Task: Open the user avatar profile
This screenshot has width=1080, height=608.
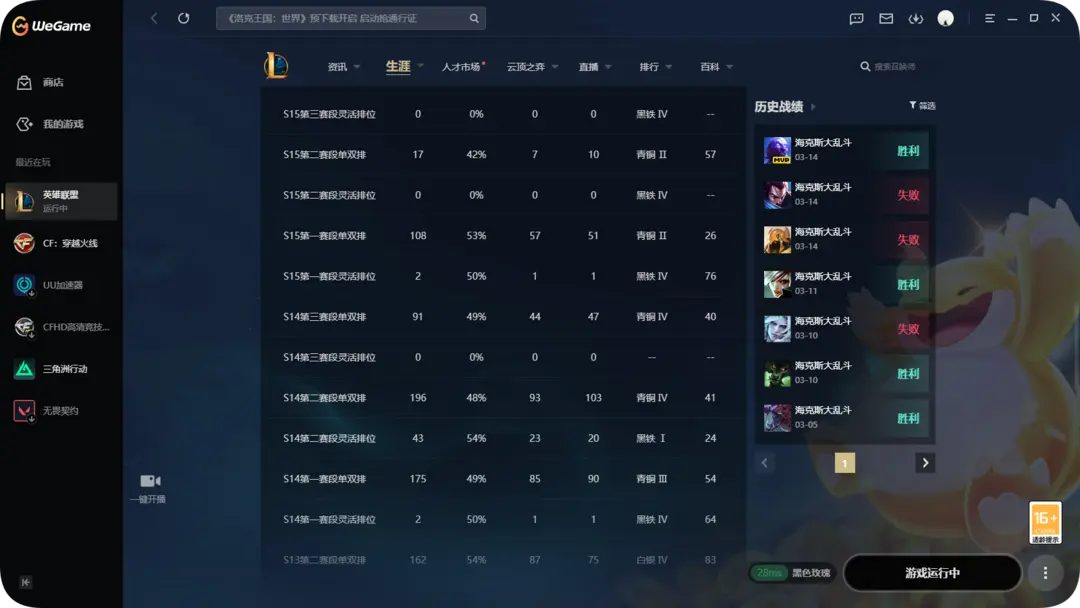Action: click(x=946, y=19)
